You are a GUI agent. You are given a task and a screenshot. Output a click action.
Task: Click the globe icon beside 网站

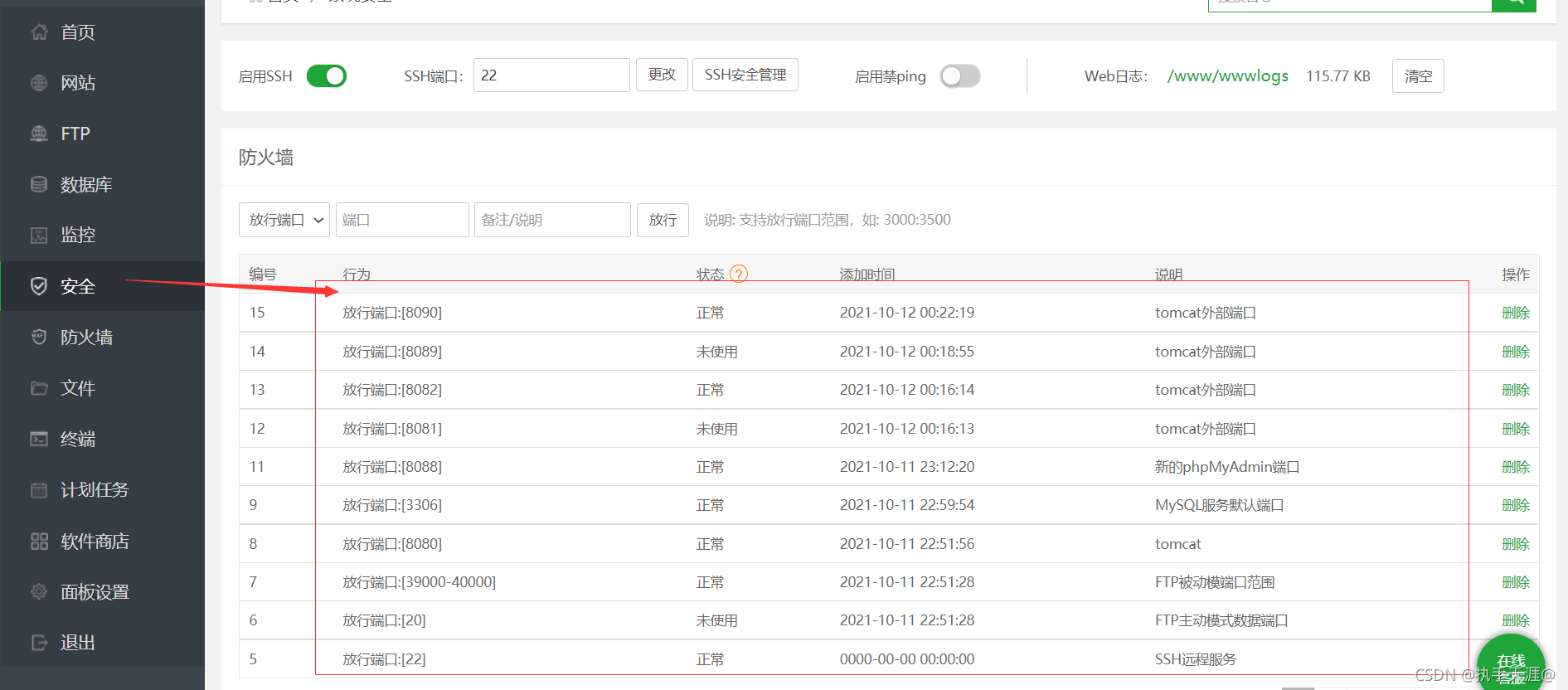(39, 83)
